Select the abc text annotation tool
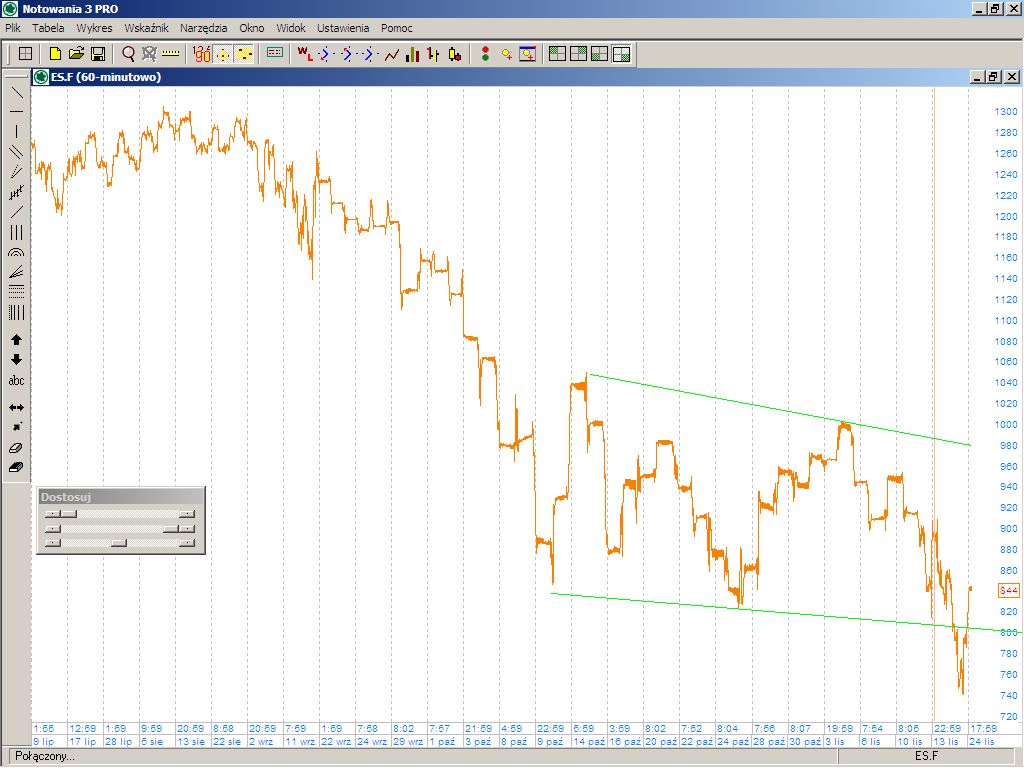This screenshot has width=1024, height=768. (16, 380)
